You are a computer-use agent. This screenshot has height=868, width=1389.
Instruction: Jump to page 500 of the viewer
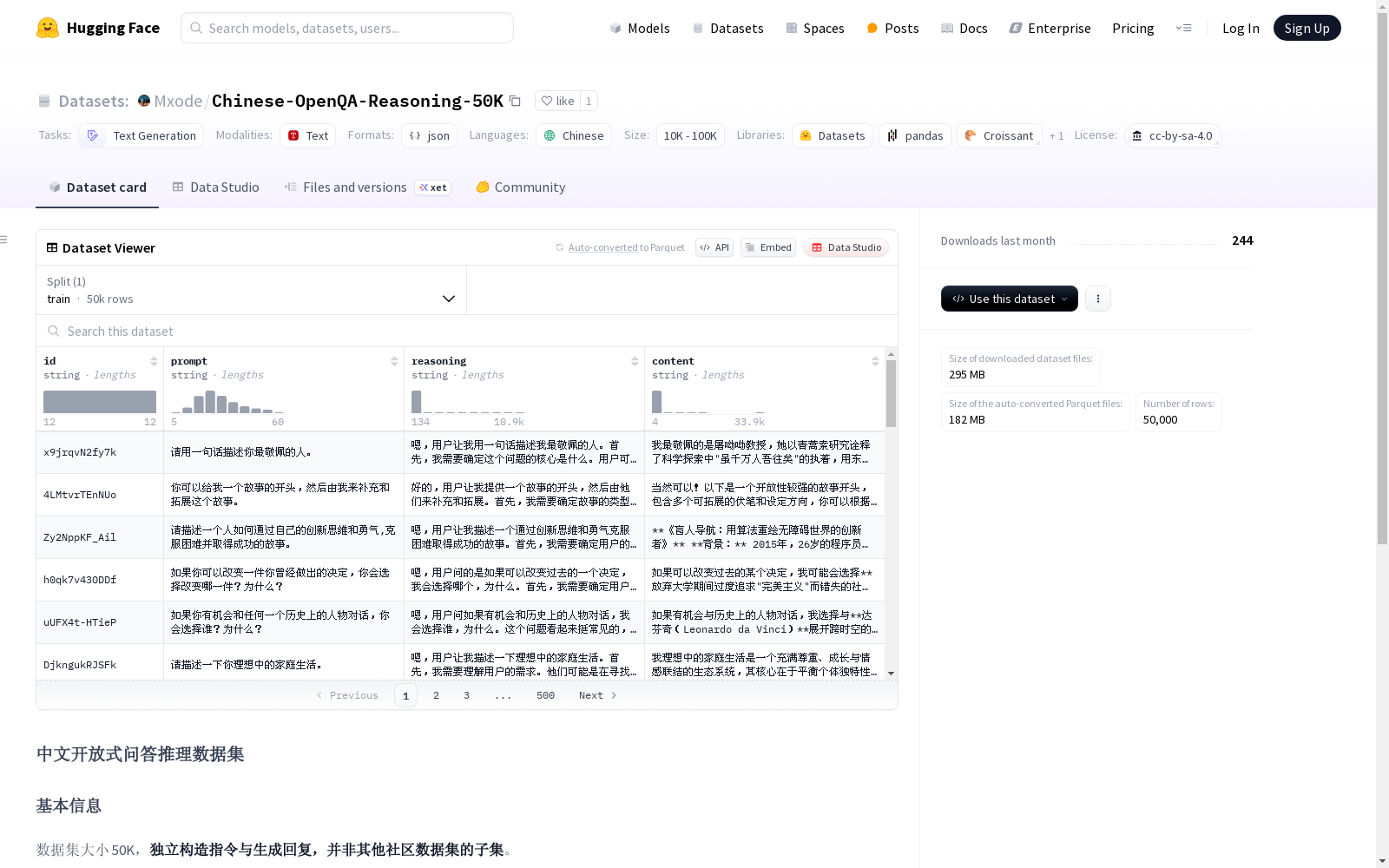tap(545, 695)
